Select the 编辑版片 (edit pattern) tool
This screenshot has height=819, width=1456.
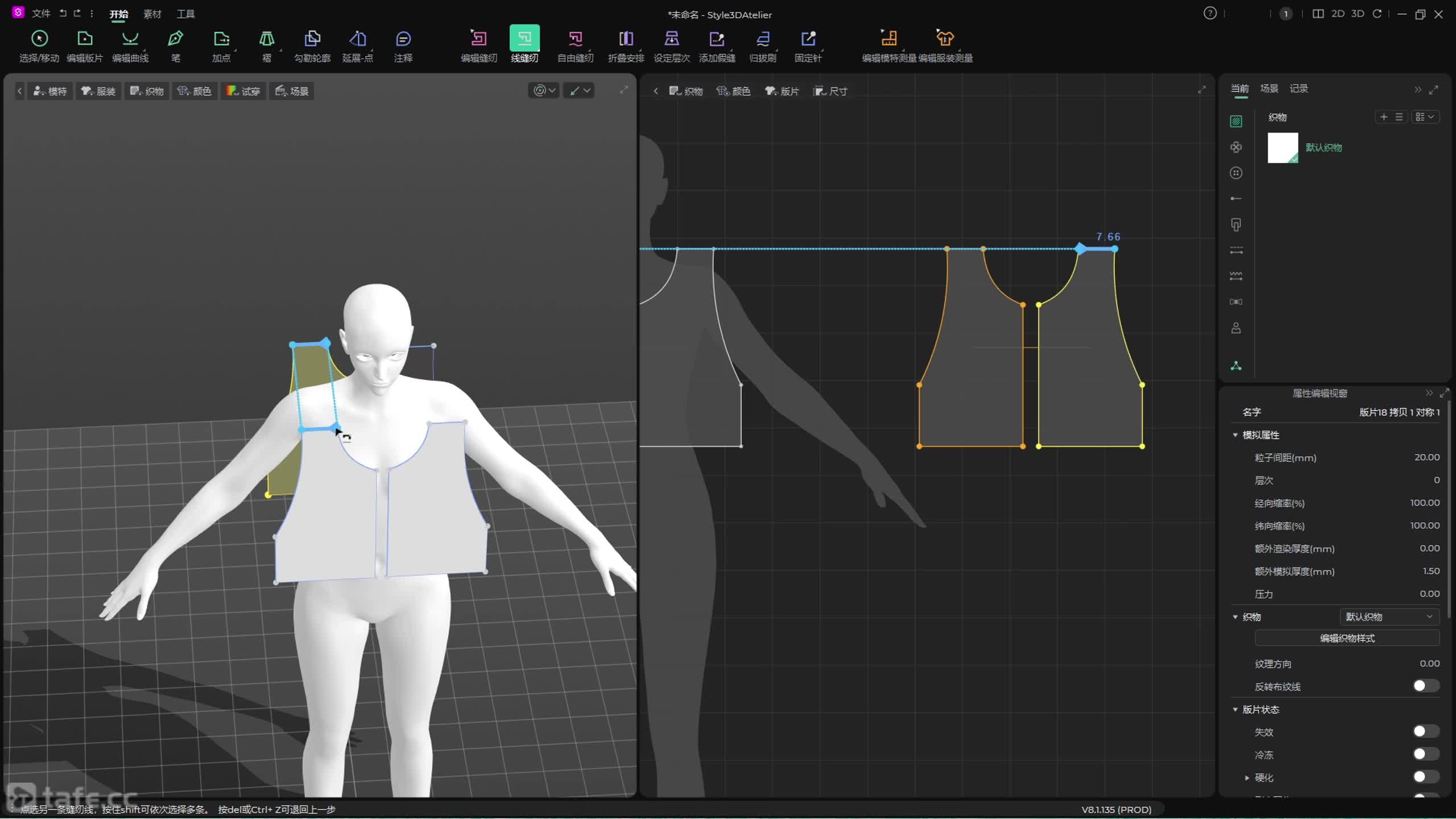tap(85, 39)
